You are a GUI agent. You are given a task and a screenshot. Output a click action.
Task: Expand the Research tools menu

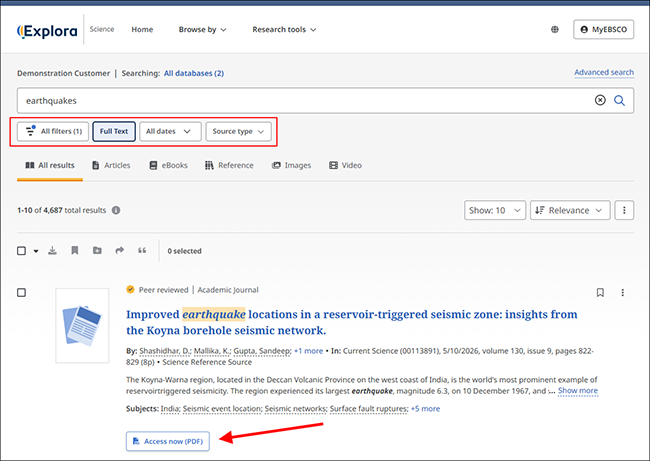tap(284, 29)
